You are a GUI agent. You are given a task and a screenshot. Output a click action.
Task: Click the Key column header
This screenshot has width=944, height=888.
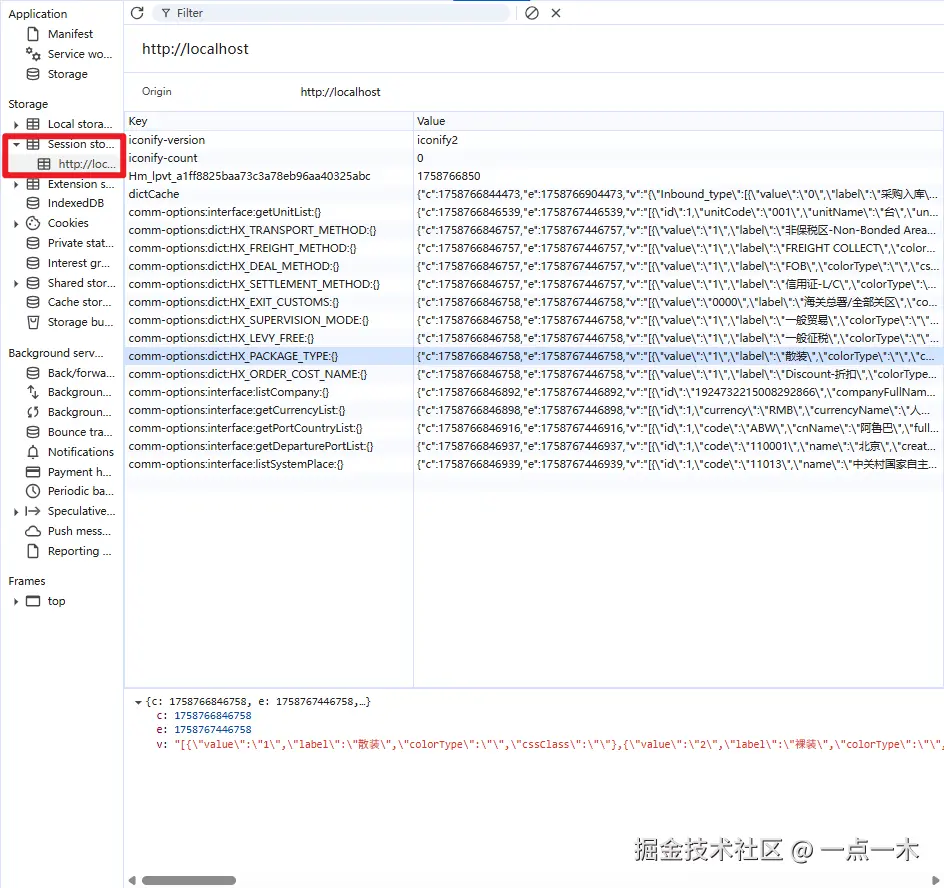click(x=269, y=121)
